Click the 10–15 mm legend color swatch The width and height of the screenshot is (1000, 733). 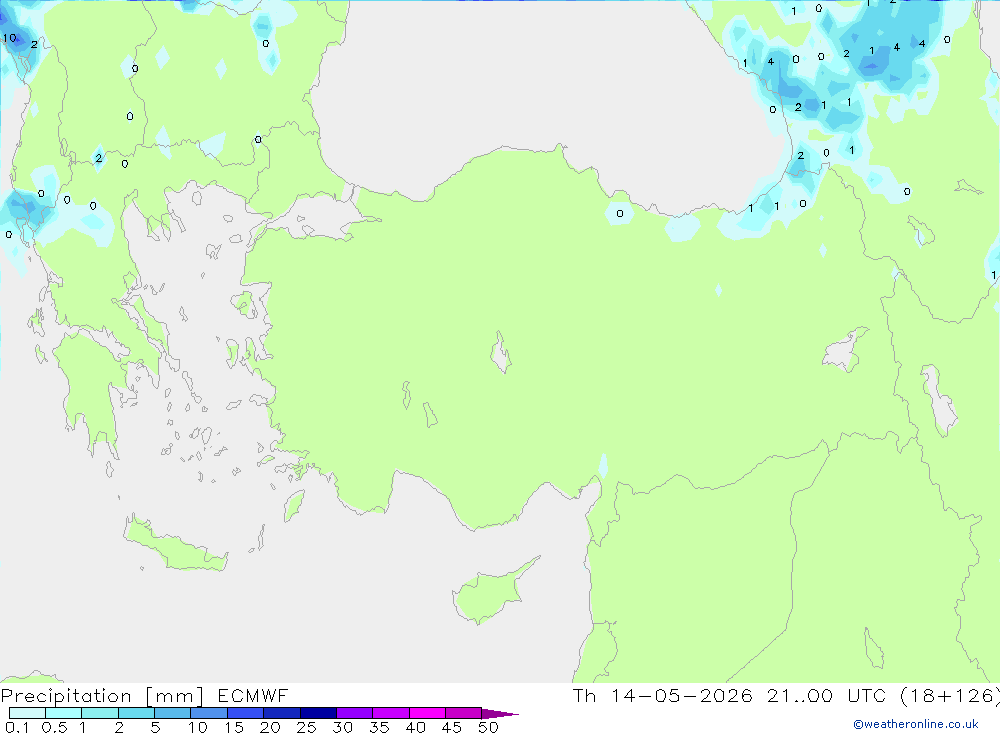coord(209,713)
